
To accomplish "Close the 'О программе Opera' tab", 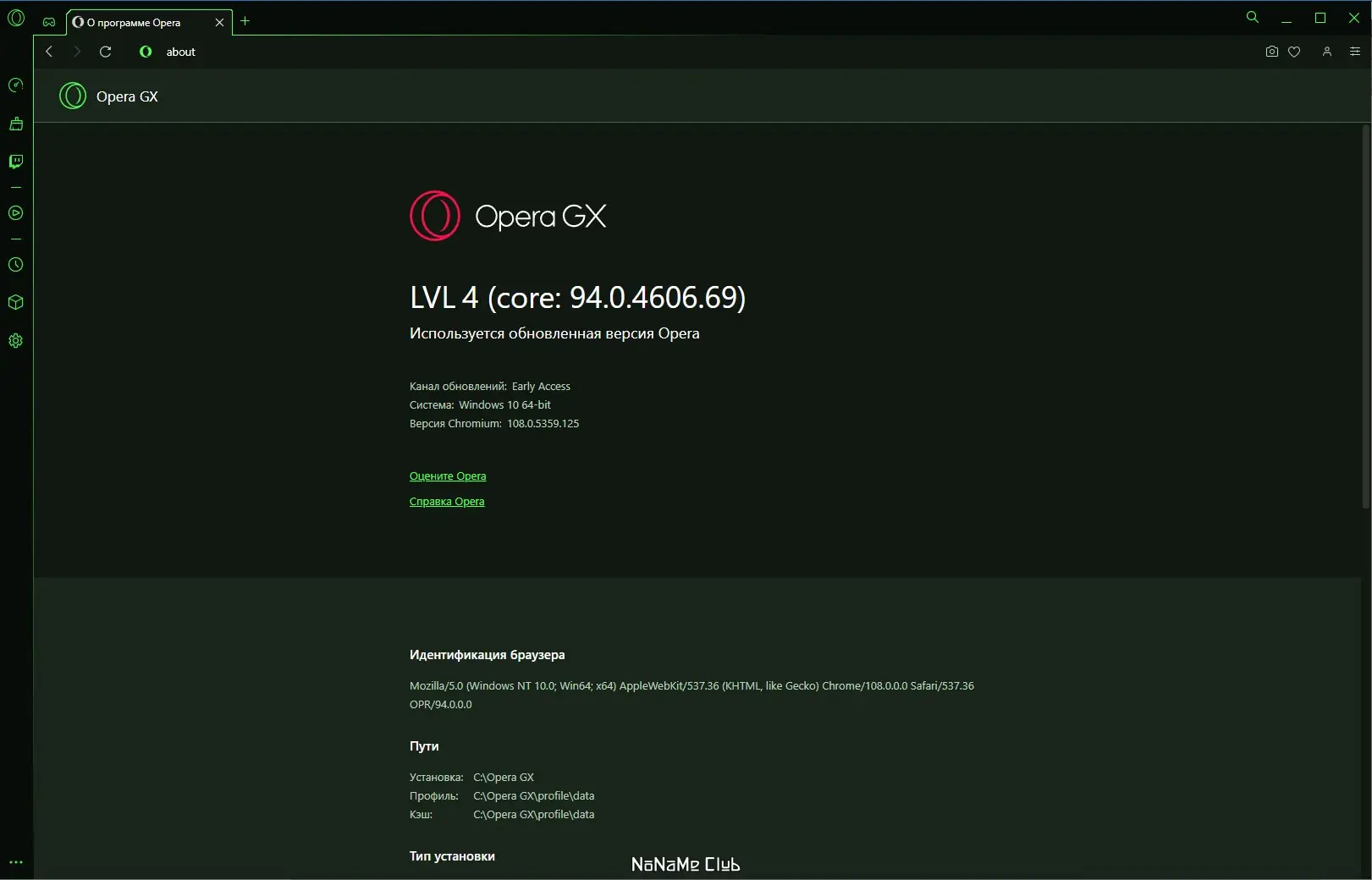I will coord(219,23).
